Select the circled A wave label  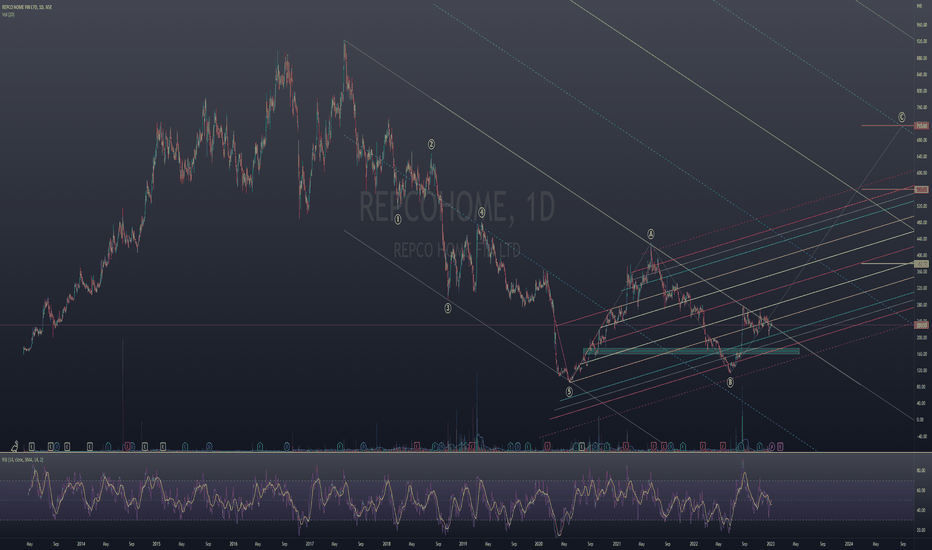(651, 234)
